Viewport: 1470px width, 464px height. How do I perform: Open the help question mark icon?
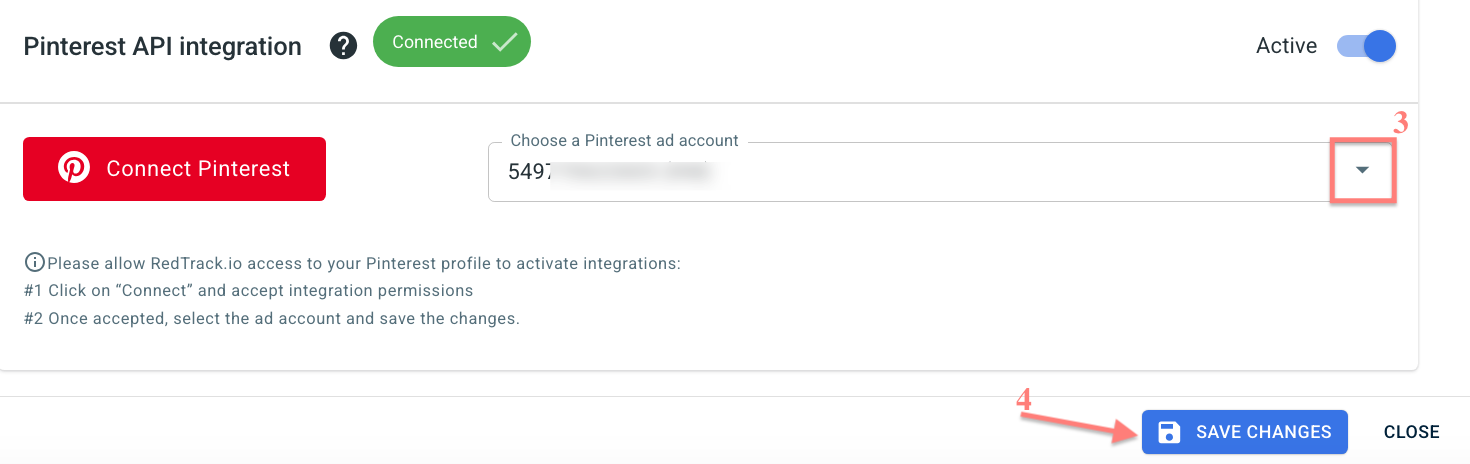coord(344,46)
